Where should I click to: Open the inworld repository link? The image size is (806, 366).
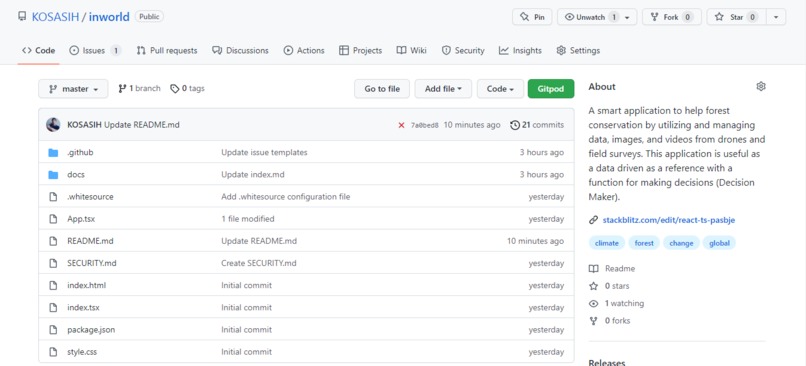pyautogui.click(x=109, y=16)
